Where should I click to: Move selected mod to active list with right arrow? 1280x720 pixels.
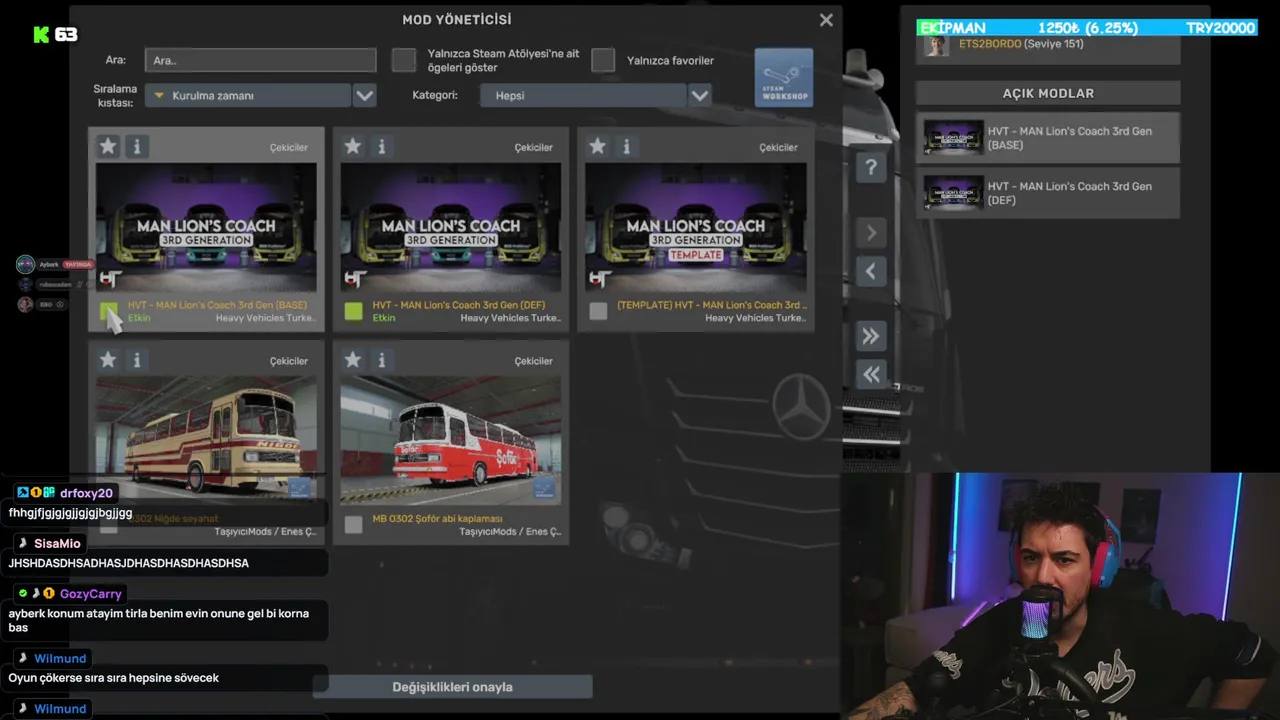click(871, 233)
